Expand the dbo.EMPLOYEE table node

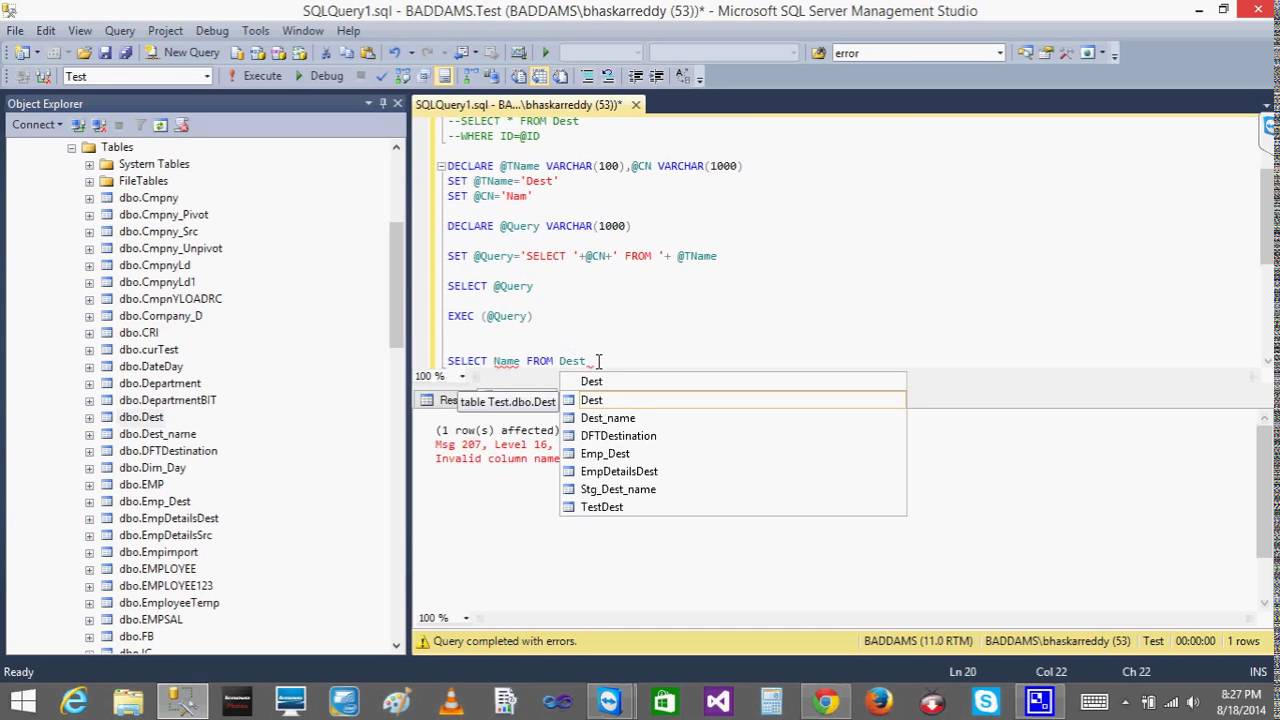pyautogui.click(x=89, y=569)
